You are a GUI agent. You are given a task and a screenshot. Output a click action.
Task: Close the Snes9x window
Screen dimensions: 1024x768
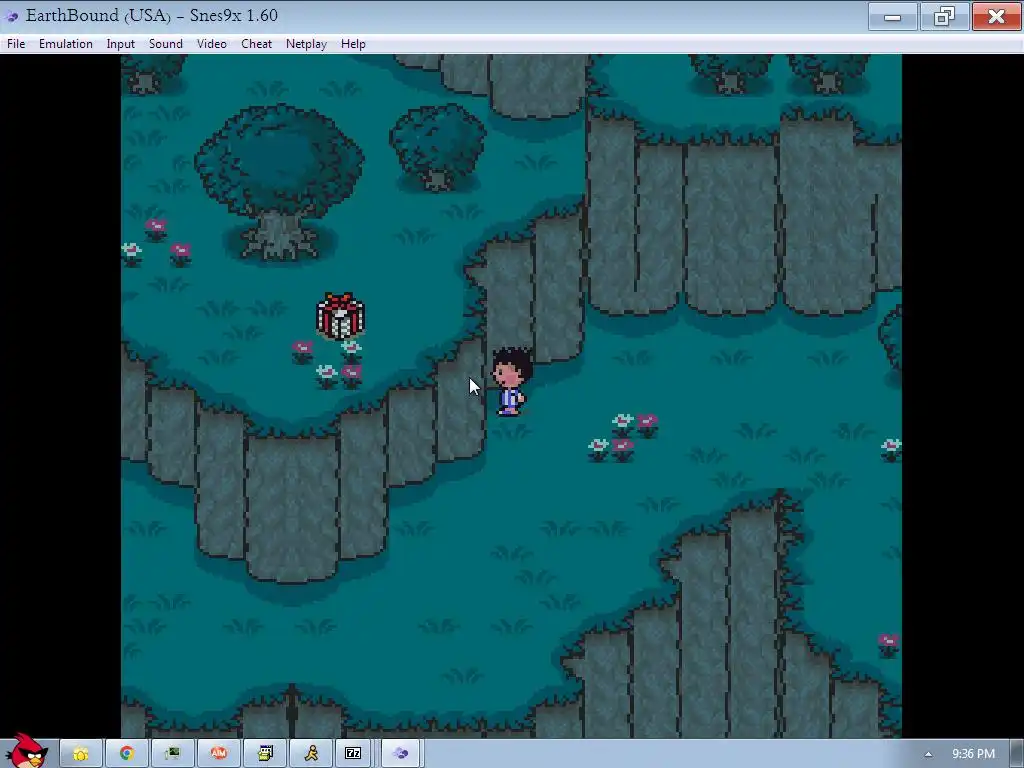click(996, 17)
